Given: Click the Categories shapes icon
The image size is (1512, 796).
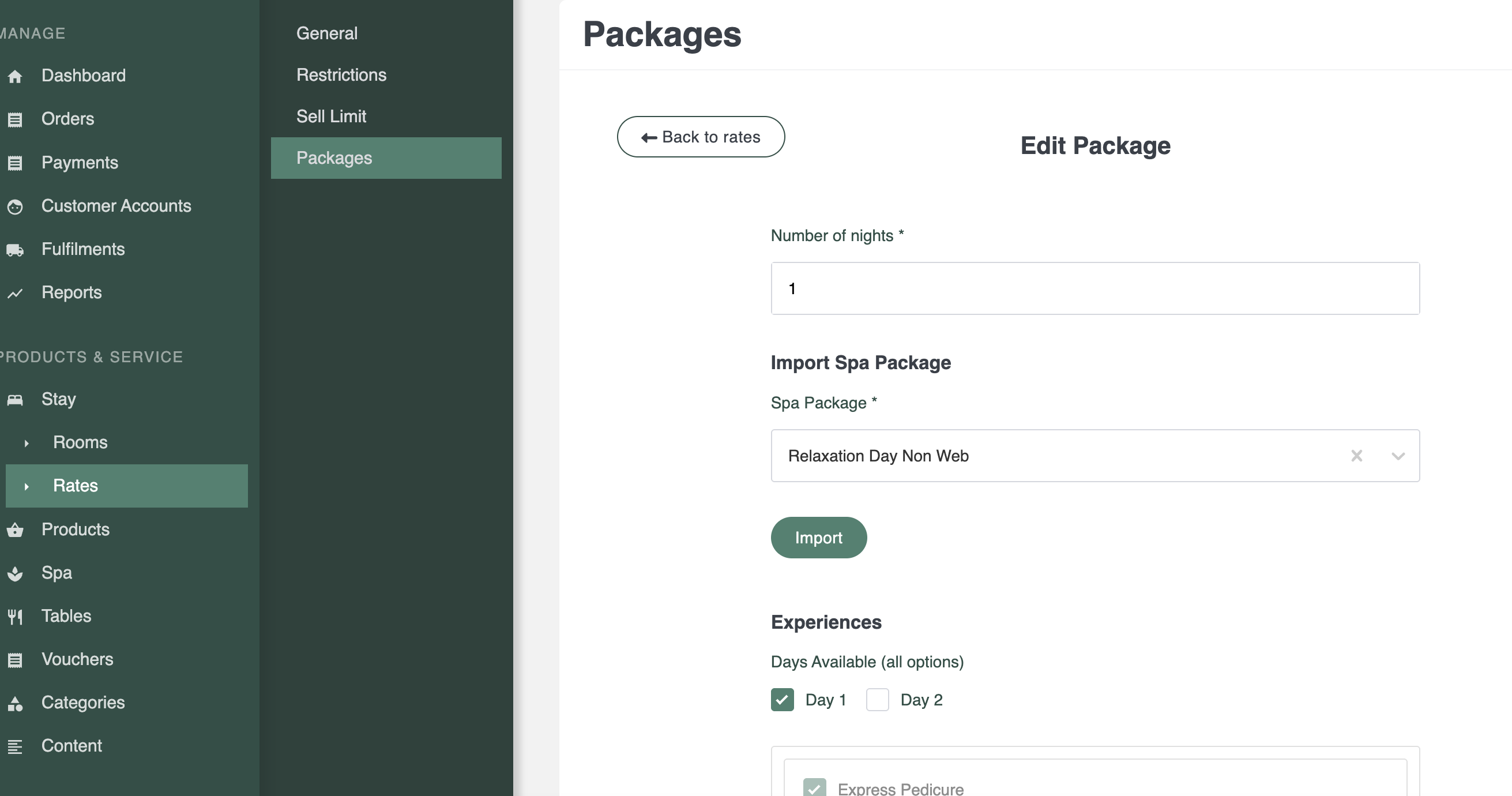Looking at the screenshot, I should pos(15,703).
